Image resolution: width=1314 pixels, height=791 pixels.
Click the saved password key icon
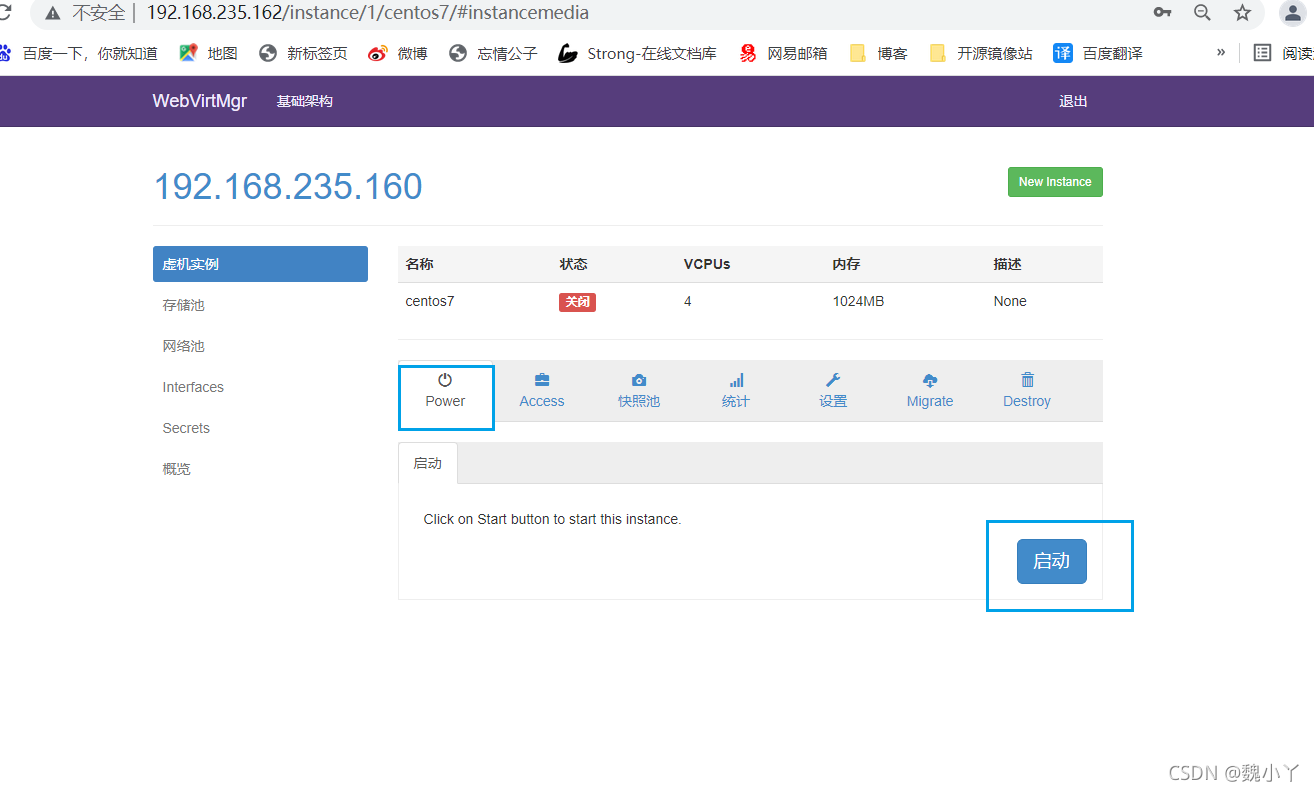(x=1162, y=13)
